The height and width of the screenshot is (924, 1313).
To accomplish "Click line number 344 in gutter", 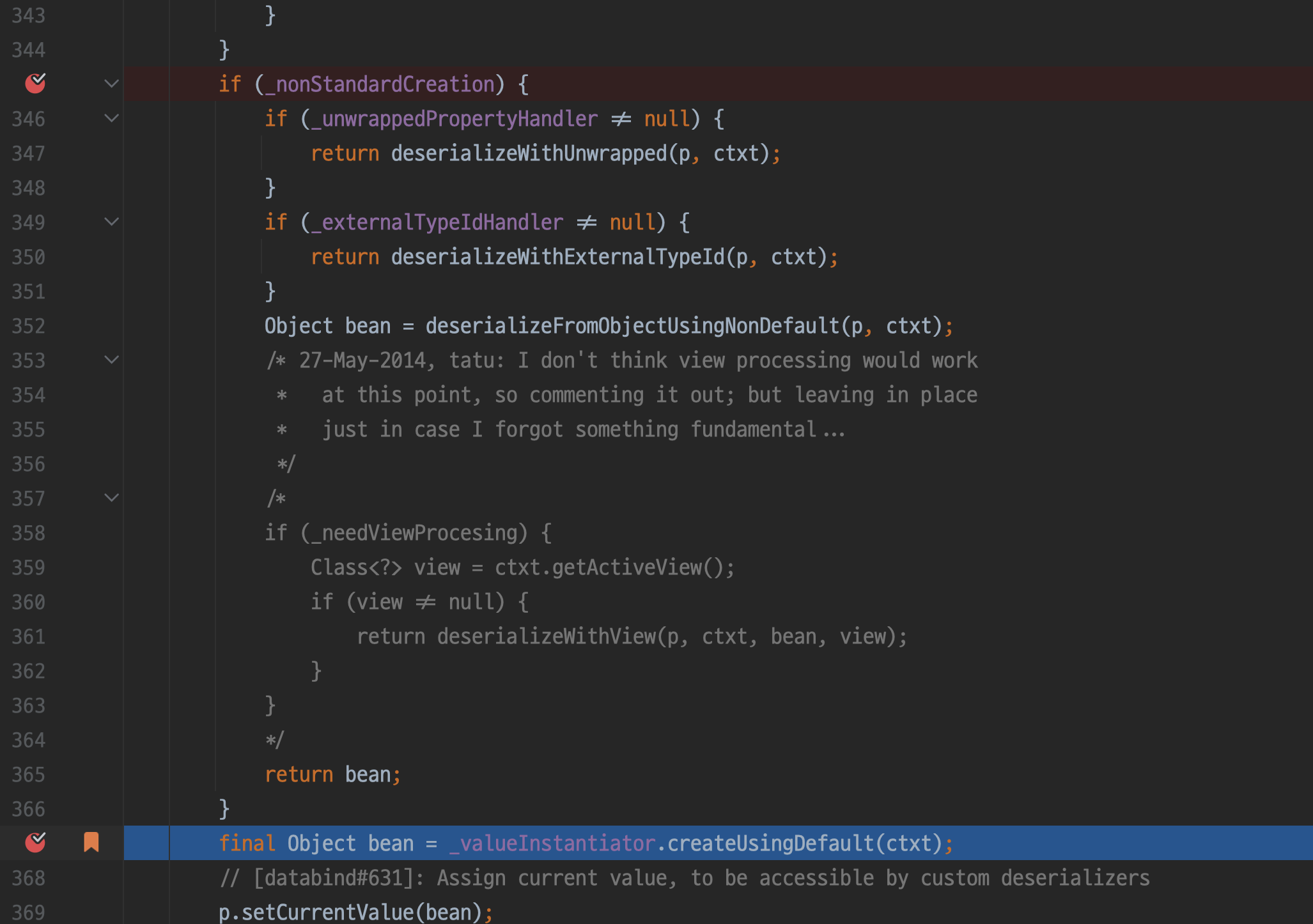I will tap(29, 50).
